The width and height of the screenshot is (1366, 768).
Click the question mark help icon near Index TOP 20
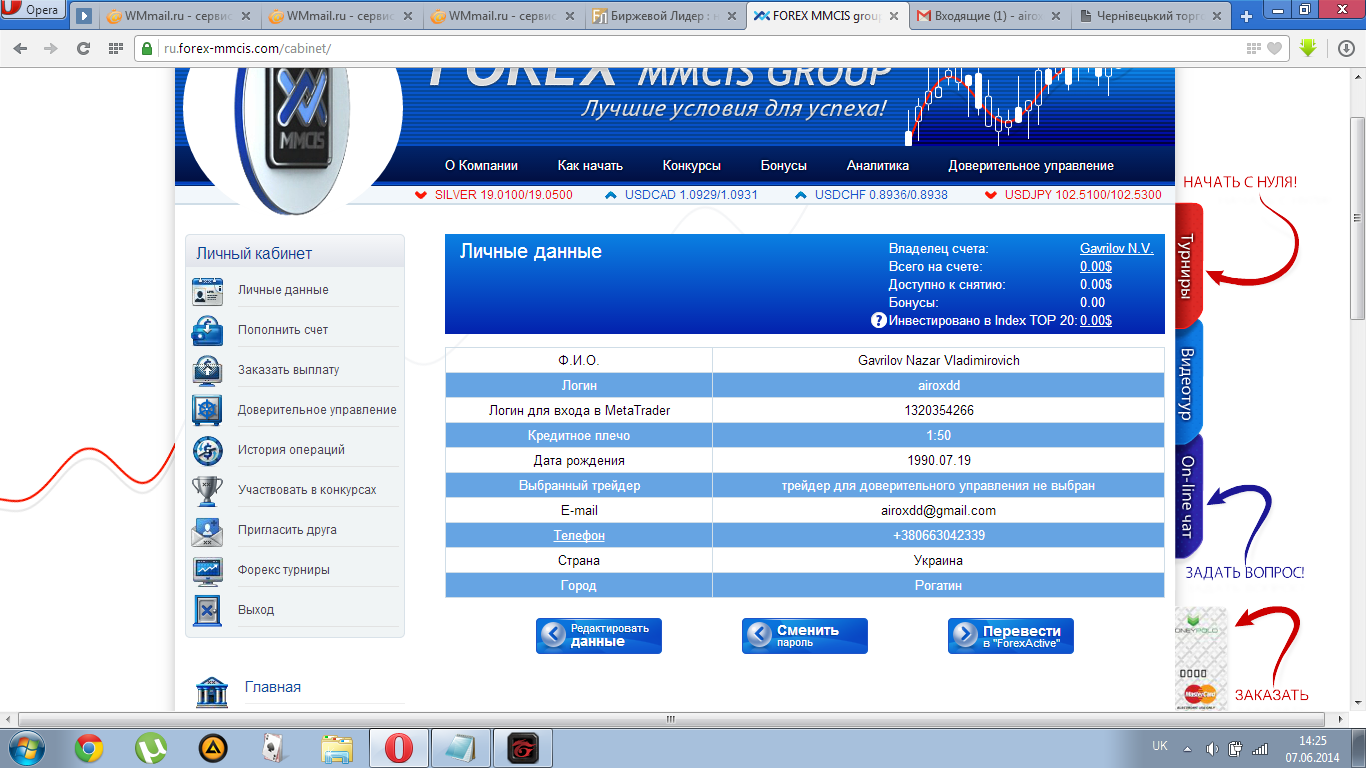[879, 320]
